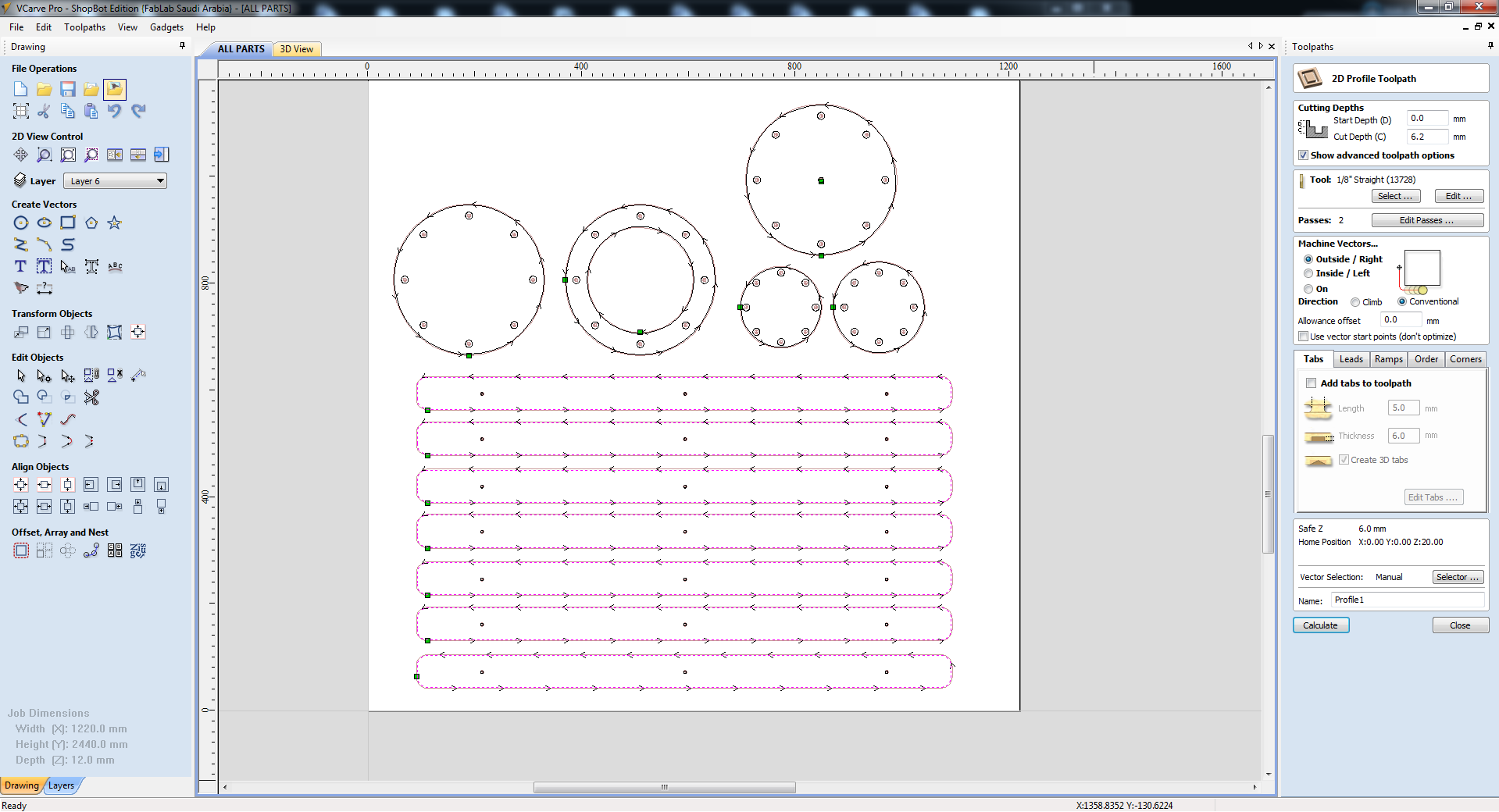Image resolution: width=1499 pixels, height=812 pixels.
Task: Click Calculate to generate toolpath
Action: (1320, 625)
